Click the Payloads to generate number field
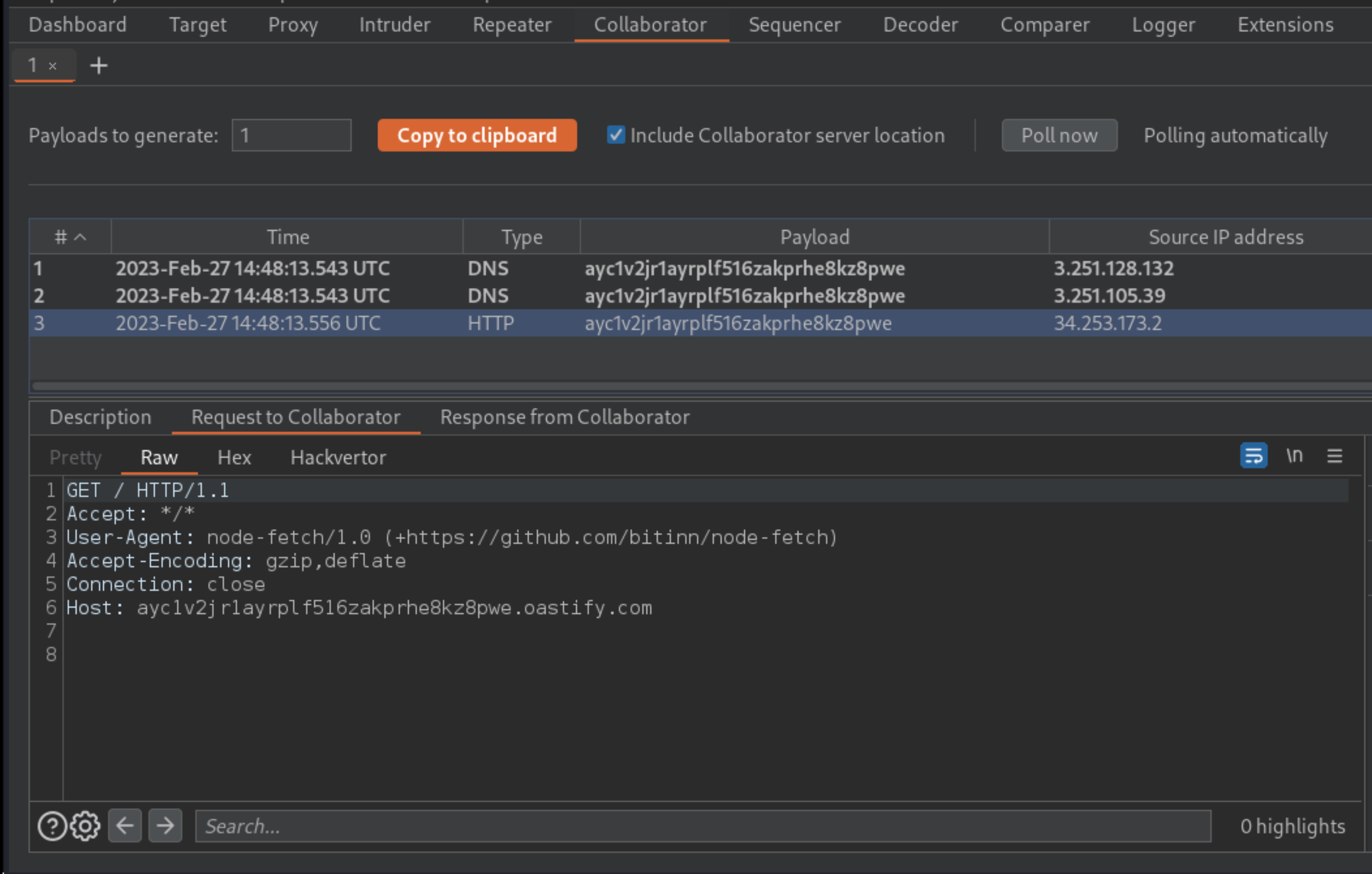Viewport: 1372px width, 874px height. point(291,135)
